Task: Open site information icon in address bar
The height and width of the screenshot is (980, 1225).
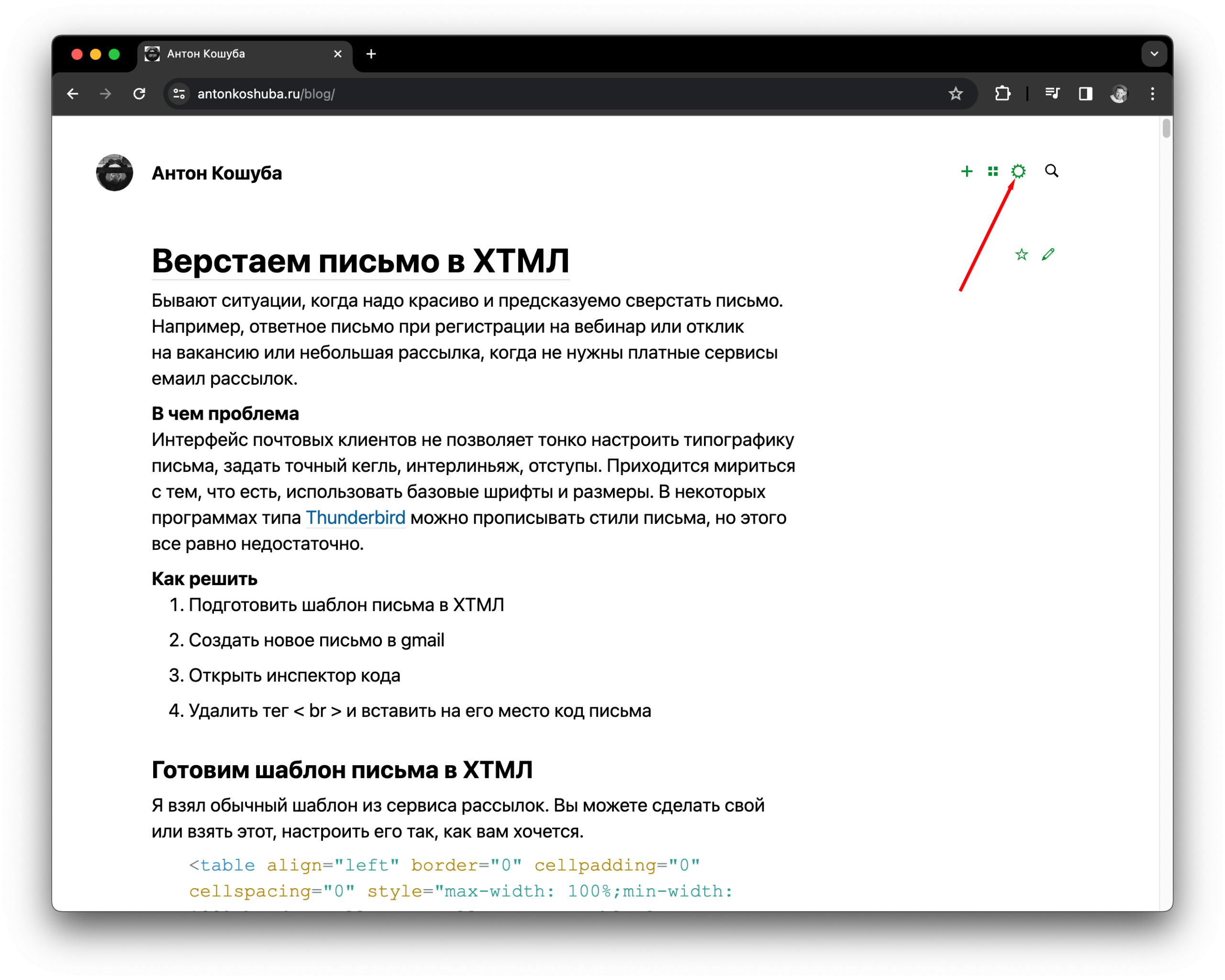Action: pos(179,94)
